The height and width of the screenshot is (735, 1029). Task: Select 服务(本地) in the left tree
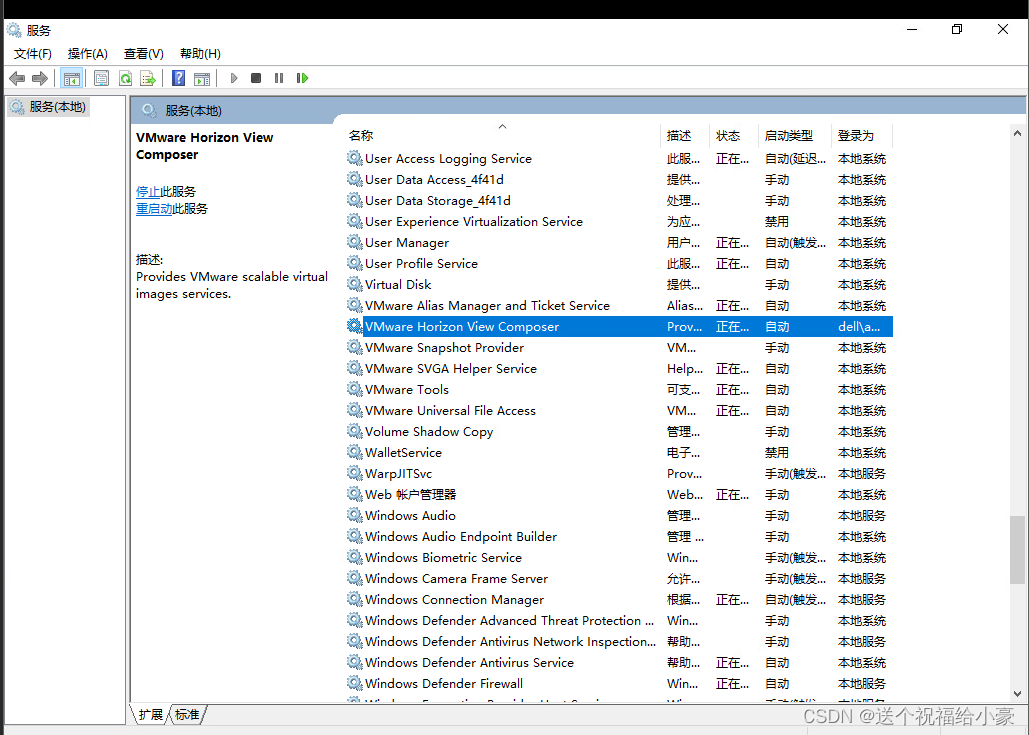[49, 106]
